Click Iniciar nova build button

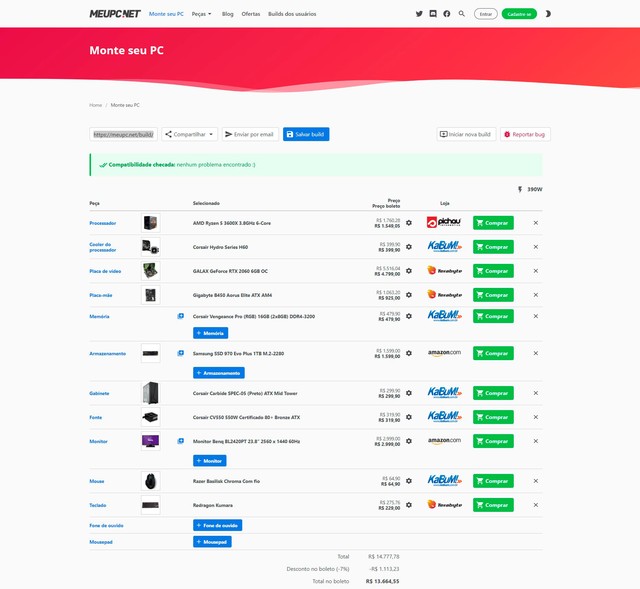coord(466,134)
